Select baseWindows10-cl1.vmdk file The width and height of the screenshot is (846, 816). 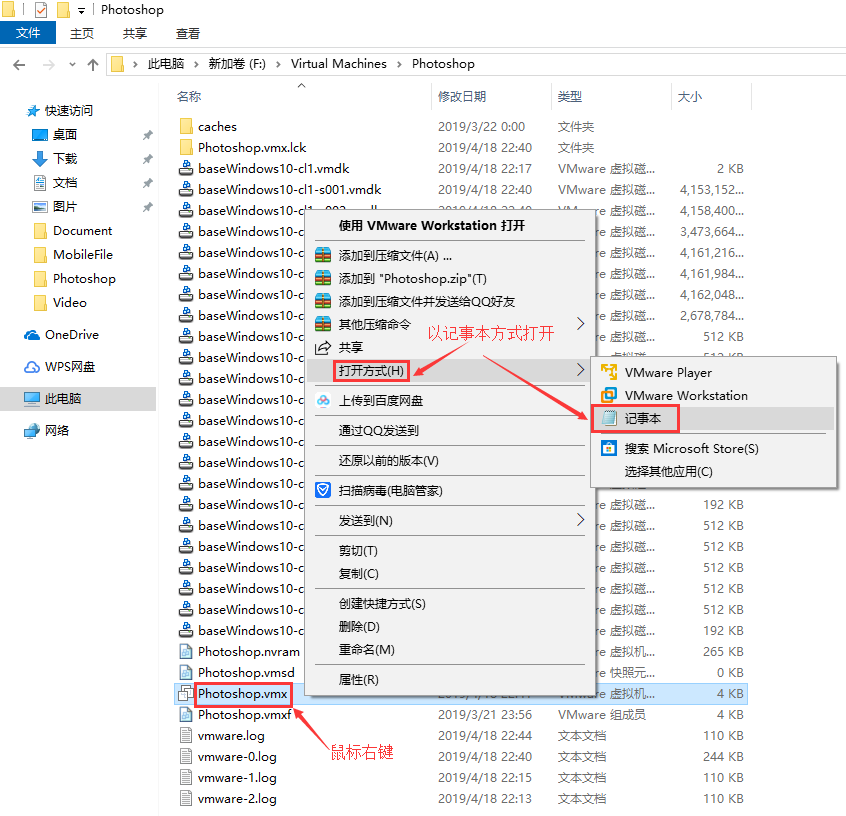[273, 168]
